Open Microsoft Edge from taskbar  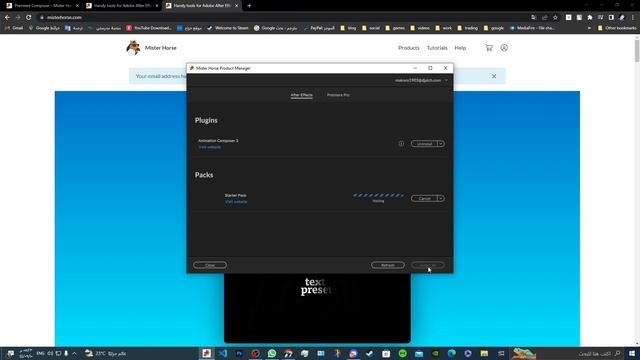451,353
